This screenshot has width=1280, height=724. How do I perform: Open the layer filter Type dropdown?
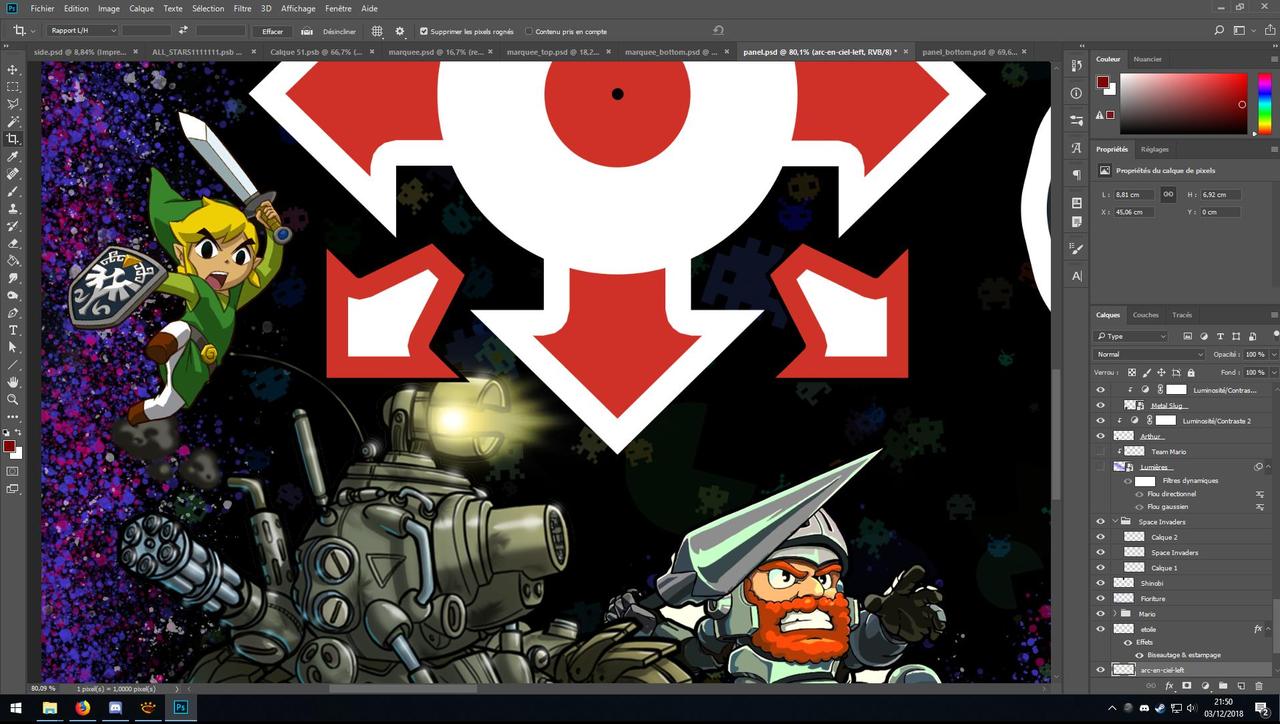click(1131, 336)
